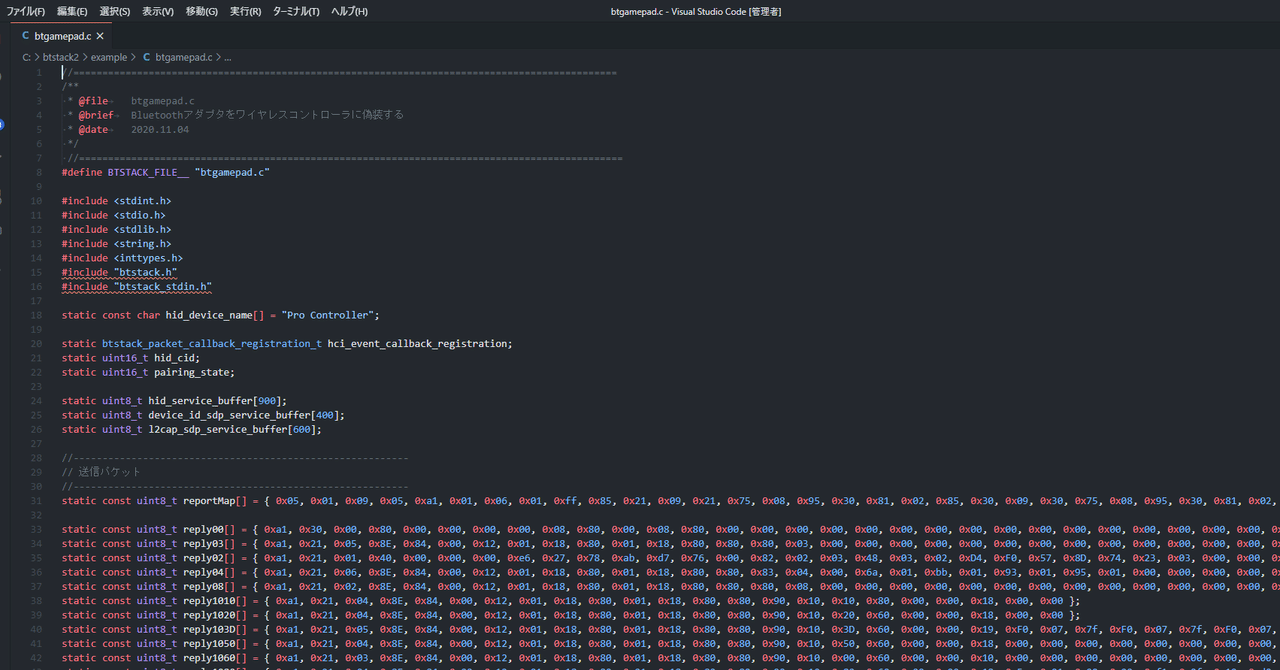Place cursor on #include <stdlib.h>
This screenshot has height=670, width=1280.
[116, 229]
